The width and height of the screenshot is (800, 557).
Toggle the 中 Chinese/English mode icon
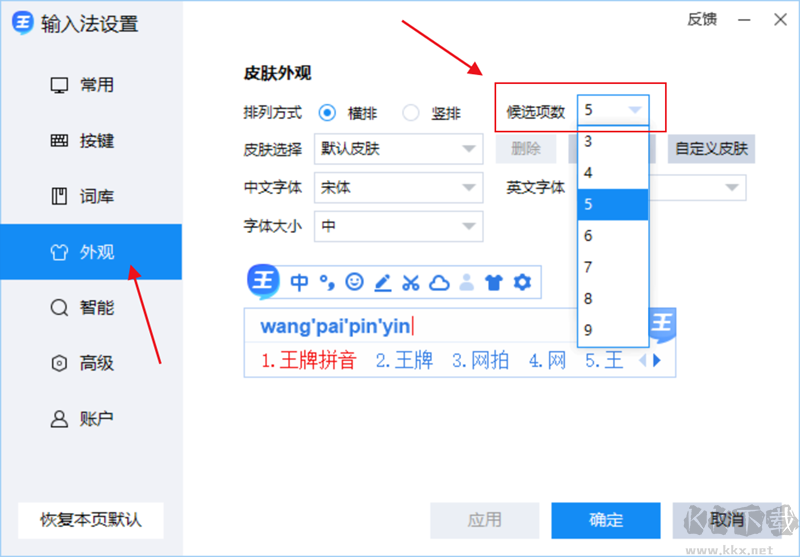(x=299, y=282)
